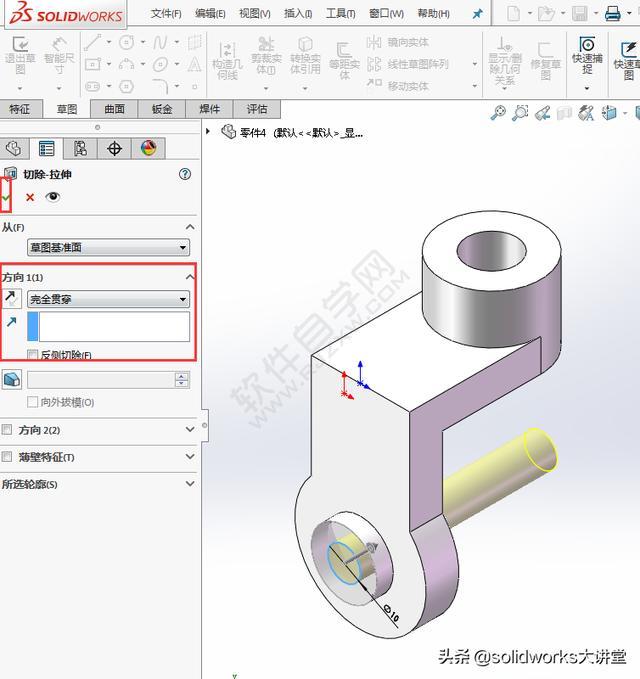Open the File menu (文件)
This screenshot has height=679, width=640.
click(x=166, y=13)
